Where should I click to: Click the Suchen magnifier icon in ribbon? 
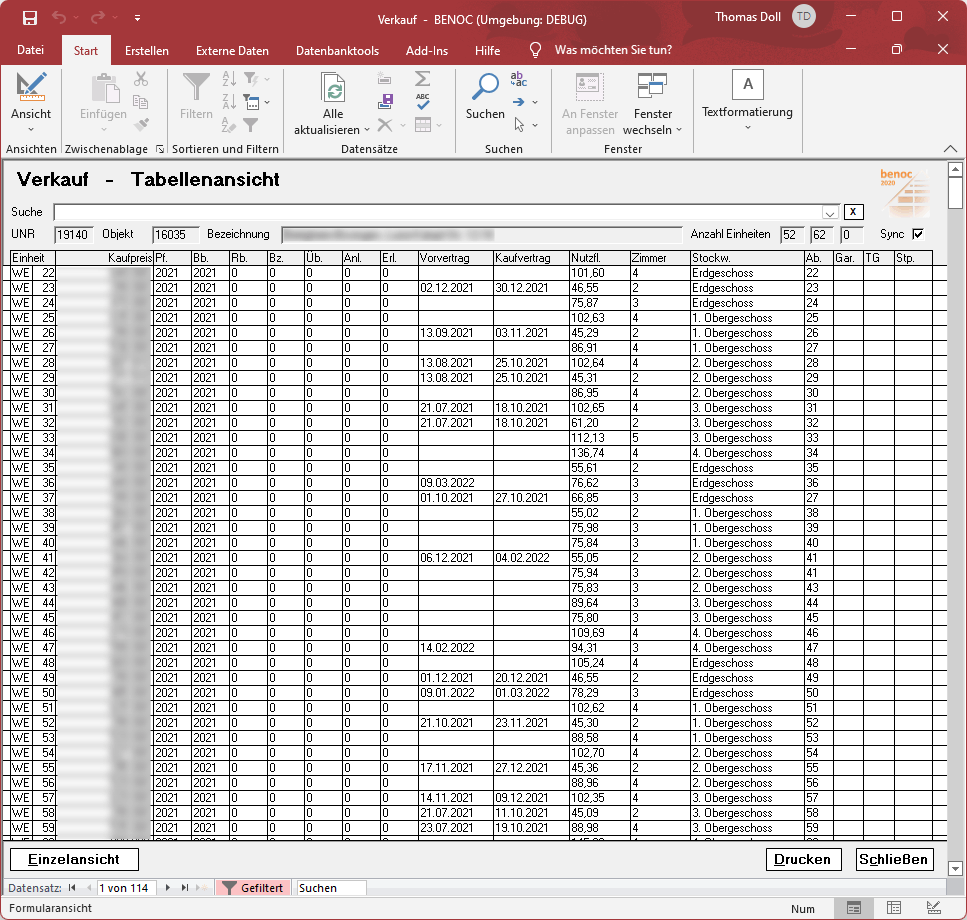[x=485, y=88]
